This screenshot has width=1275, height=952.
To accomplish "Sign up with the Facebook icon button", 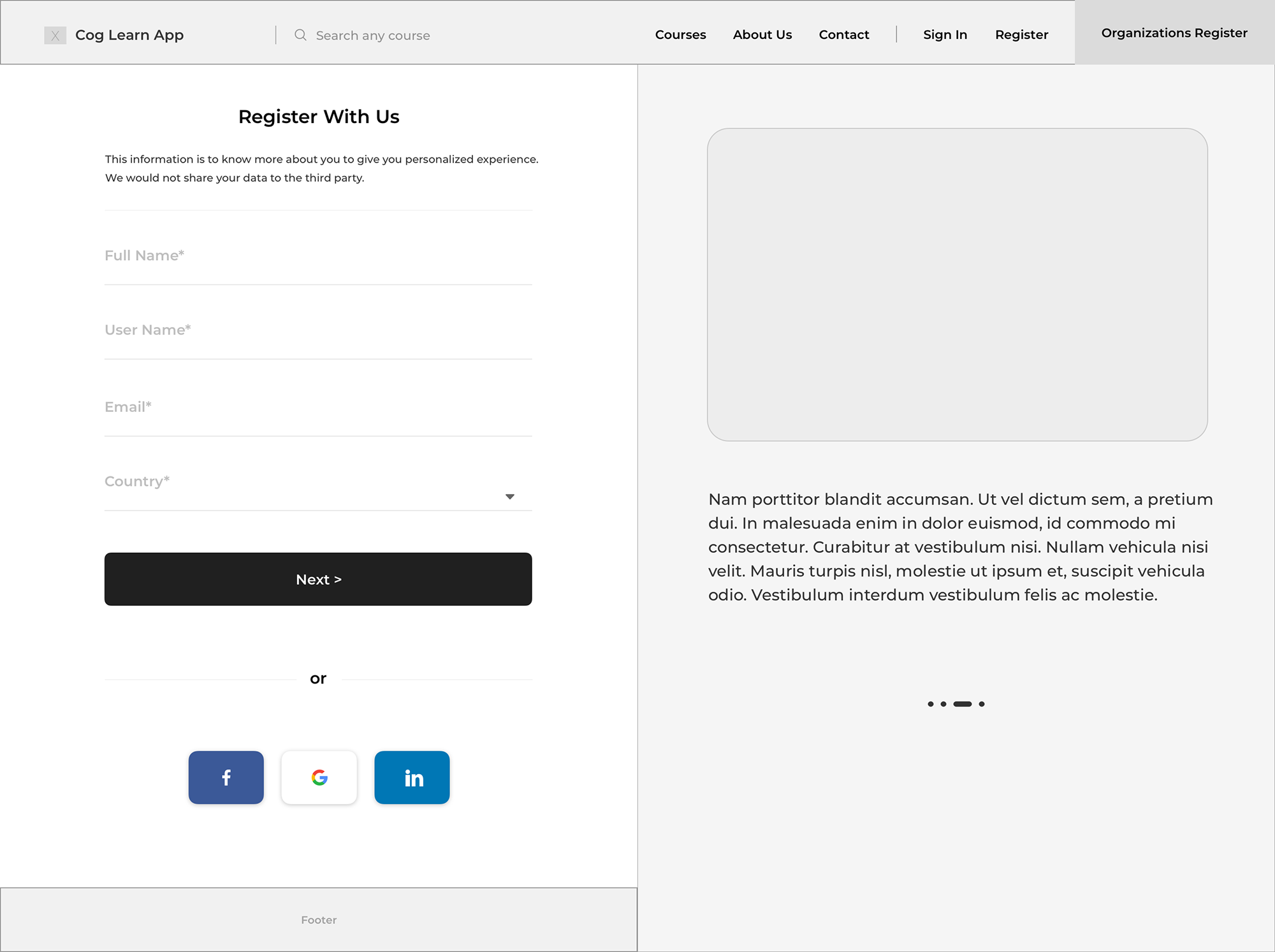I will tap(226, 777).
